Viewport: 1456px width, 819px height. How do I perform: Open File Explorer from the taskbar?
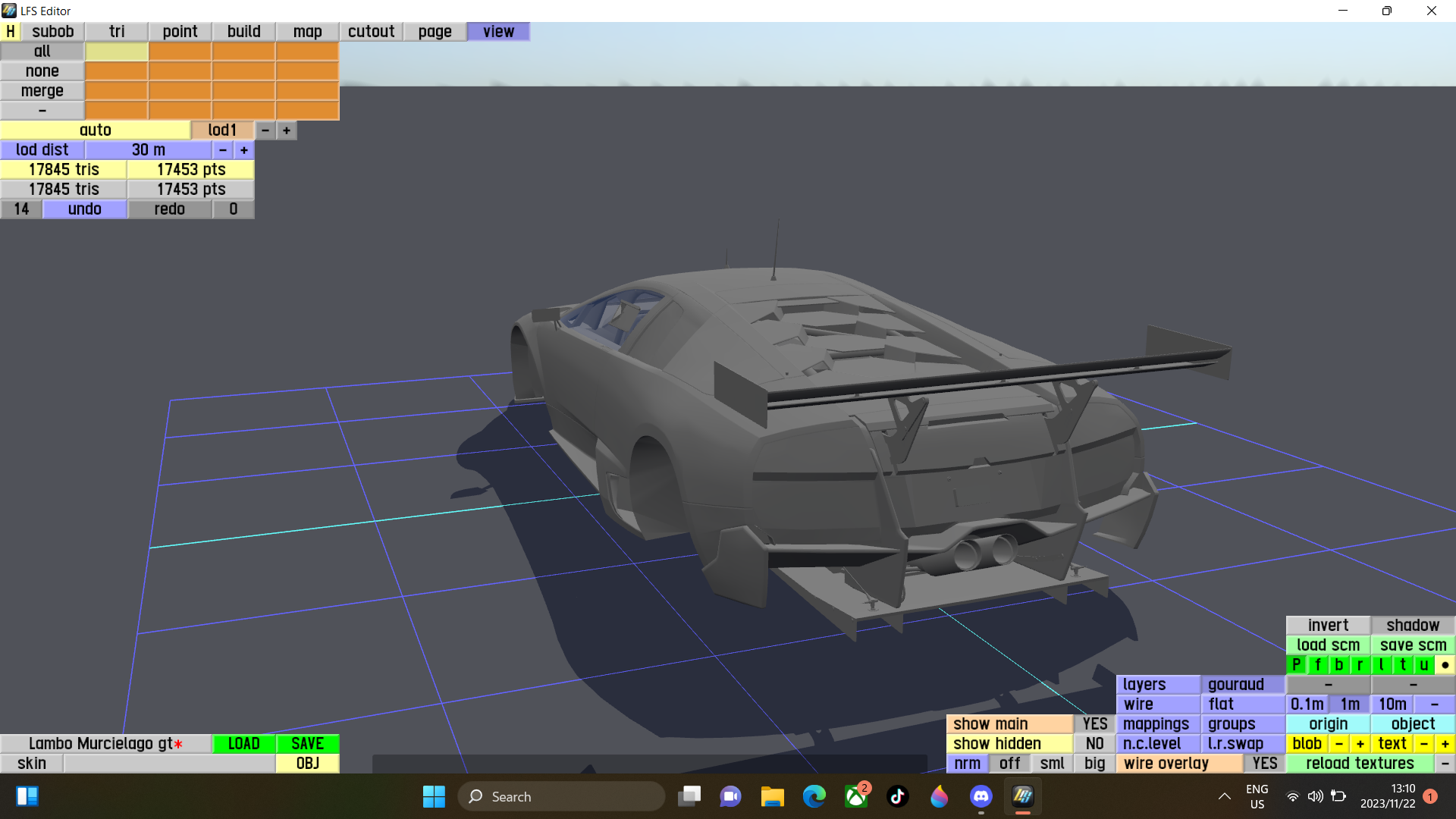pyautogui.click(x=772, y=796)
